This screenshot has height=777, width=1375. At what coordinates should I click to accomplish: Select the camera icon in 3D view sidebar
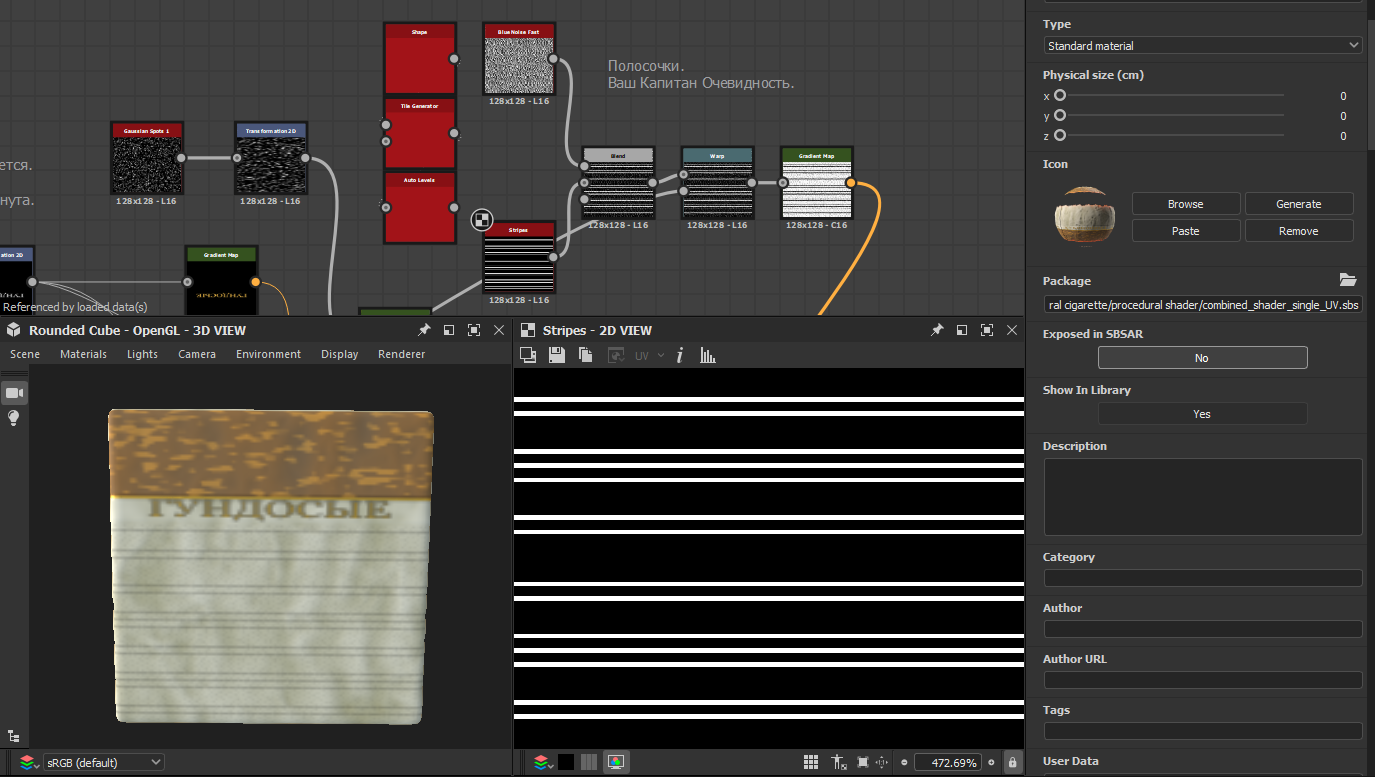15,392
